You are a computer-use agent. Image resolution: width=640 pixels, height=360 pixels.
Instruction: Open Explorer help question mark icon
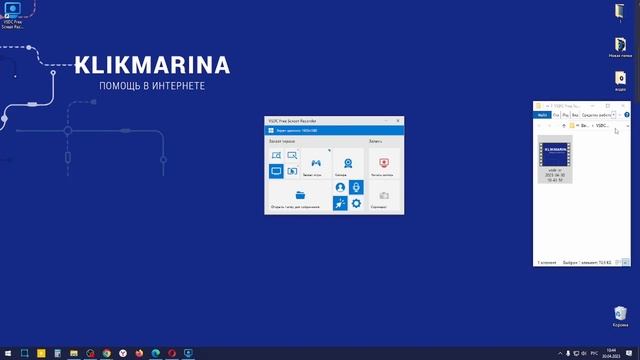pyautogui.click(x=627, y=115)
